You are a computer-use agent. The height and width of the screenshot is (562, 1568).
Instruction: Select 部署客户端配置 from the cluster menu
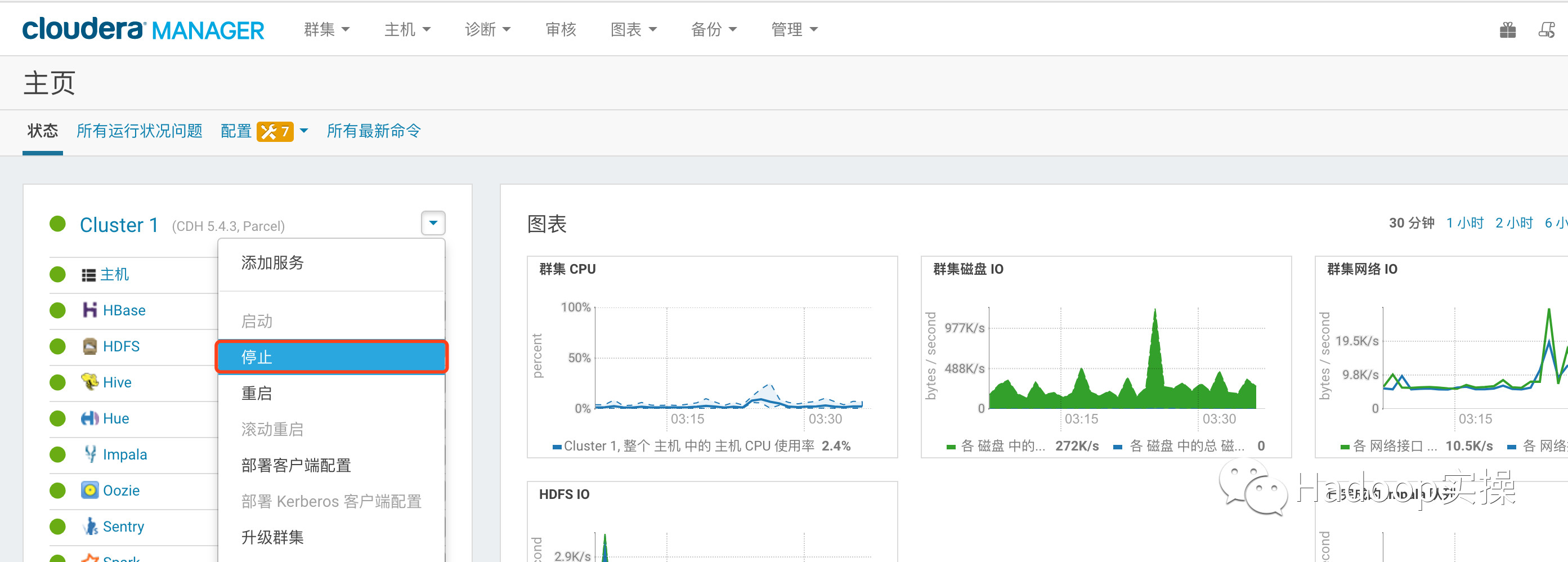331,465
